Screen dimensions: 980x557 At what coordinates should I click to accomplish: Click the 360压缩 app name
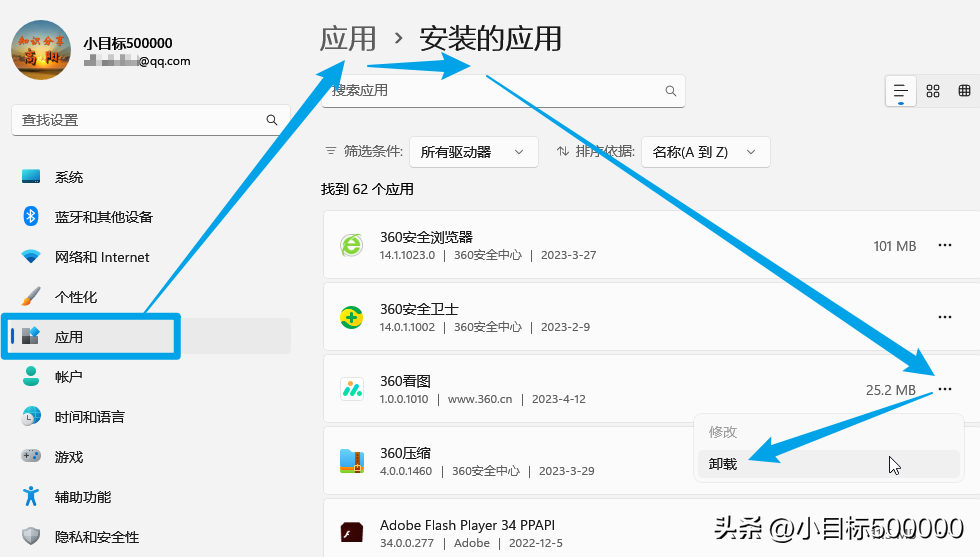click(x=406, y=453)
